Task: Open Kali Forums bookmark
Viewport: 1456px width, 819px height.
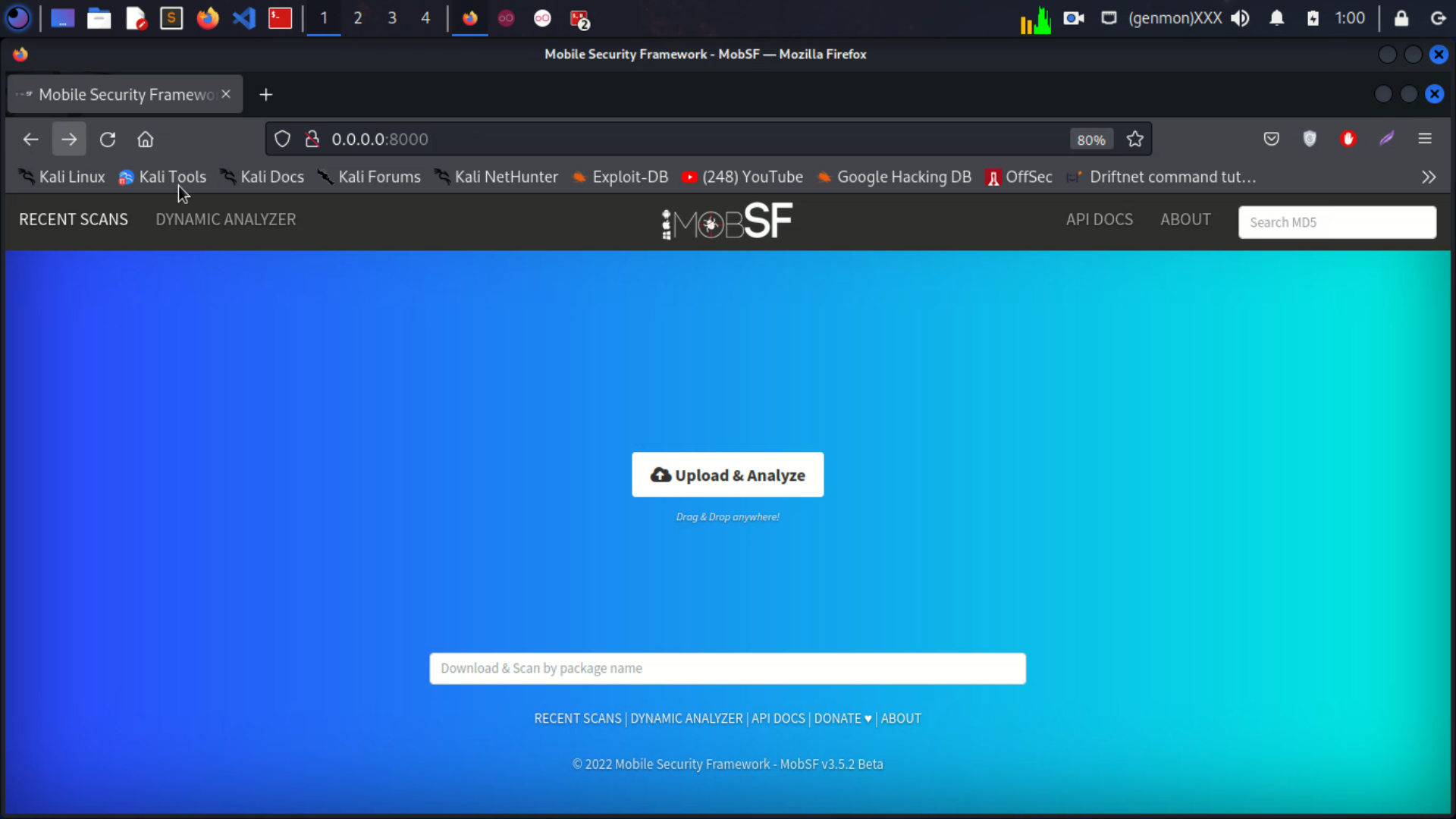Action: click(x=369, y=177)
